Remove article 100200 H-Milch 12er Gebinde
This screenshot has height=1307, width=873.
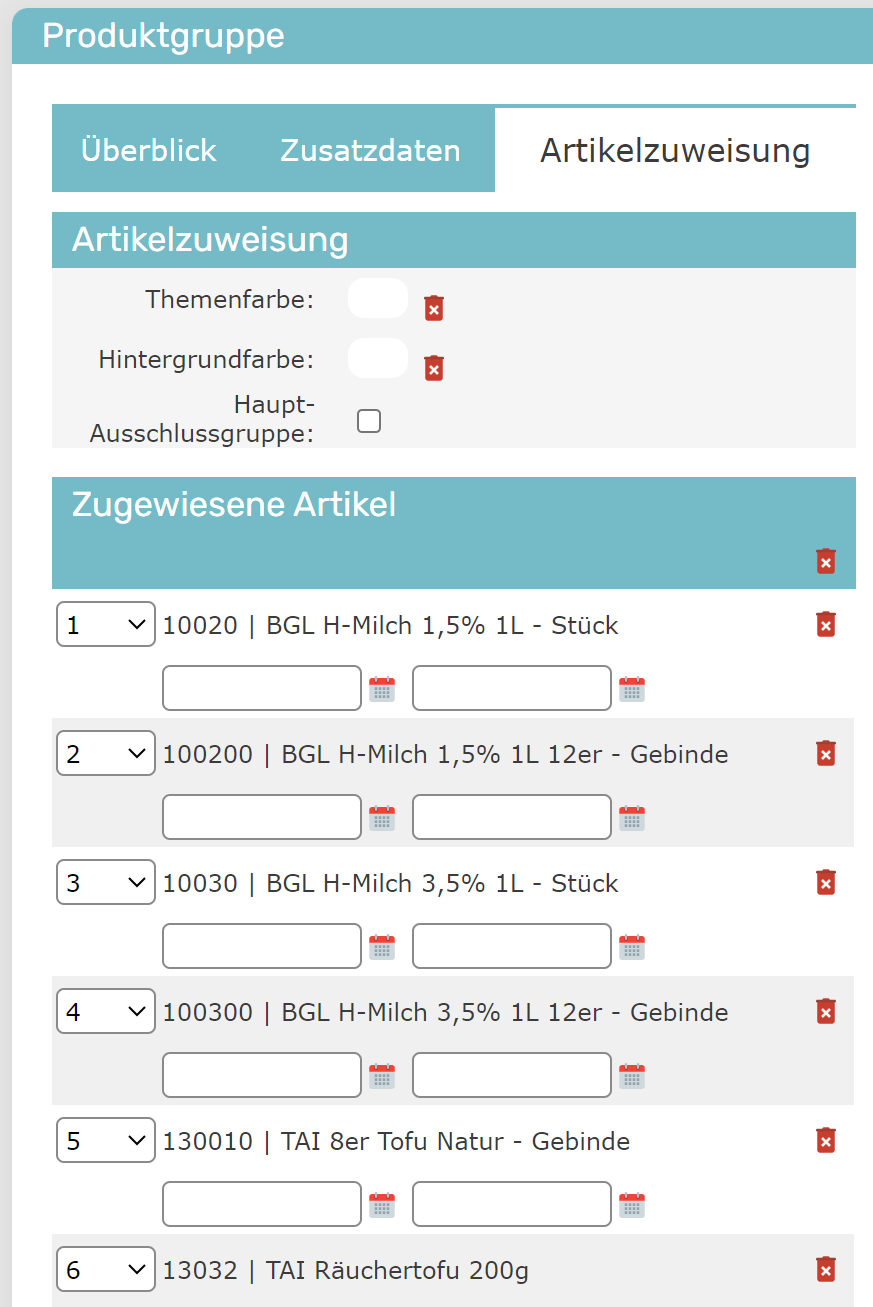pyautogui.click(x=825, y=754)
